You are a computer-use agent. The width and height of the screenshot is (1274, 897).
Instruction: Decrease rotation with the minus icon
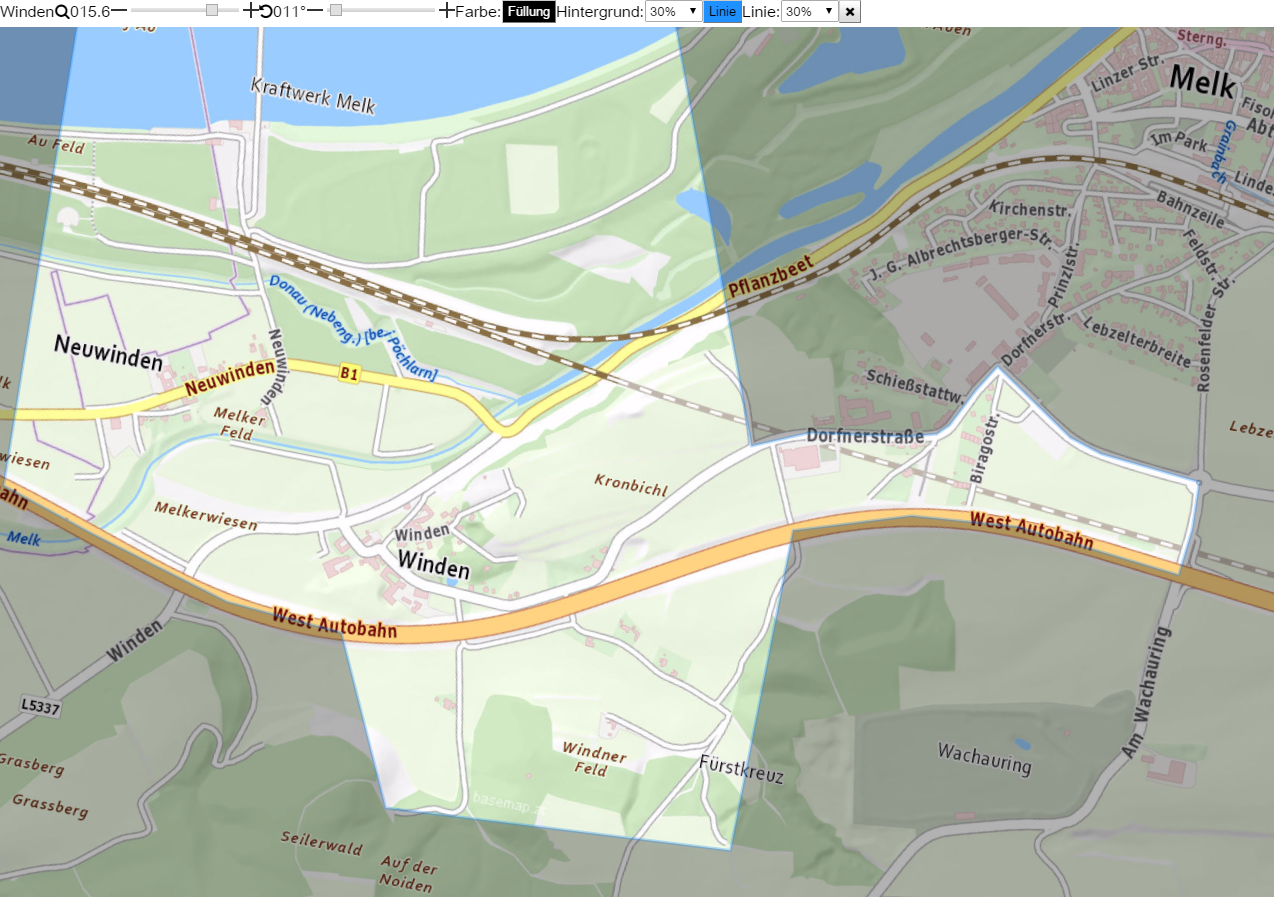pos(315,10)
